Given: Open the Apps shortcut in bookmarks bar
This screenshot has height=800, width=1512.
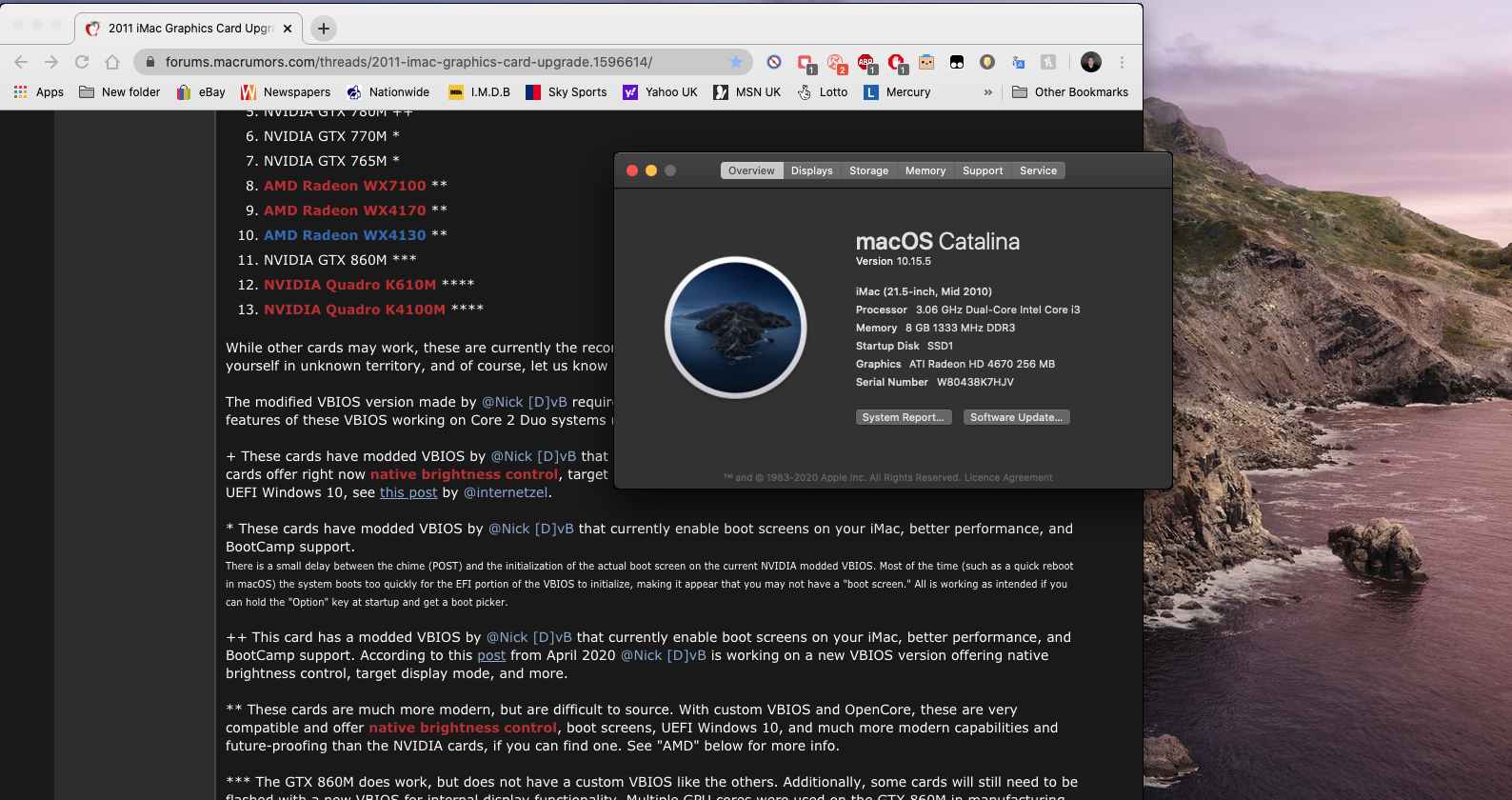Looking at the screenshot, I should tap(39, 92).
